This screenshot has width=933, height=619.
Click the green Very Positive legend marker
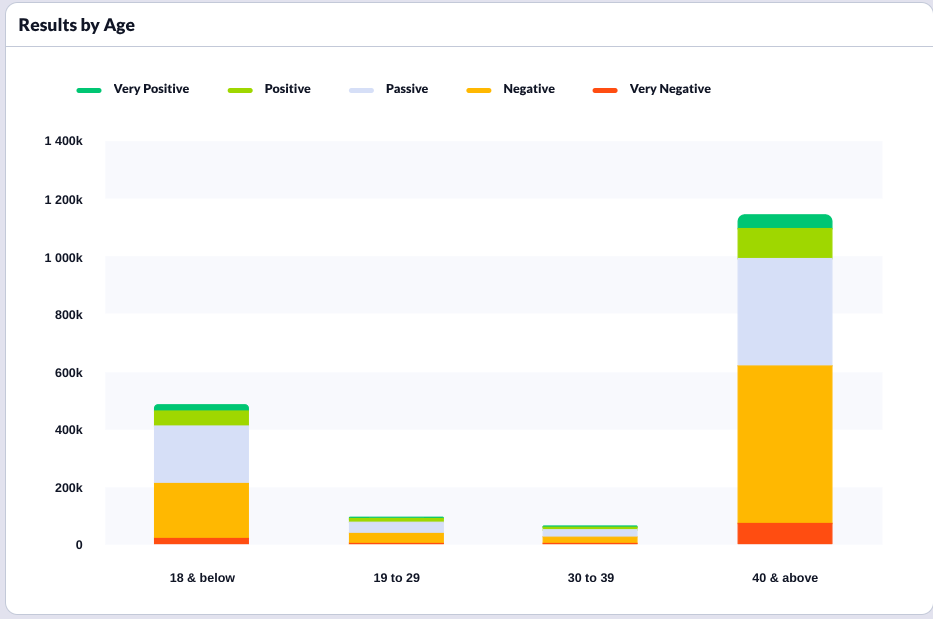pos(89,90)
